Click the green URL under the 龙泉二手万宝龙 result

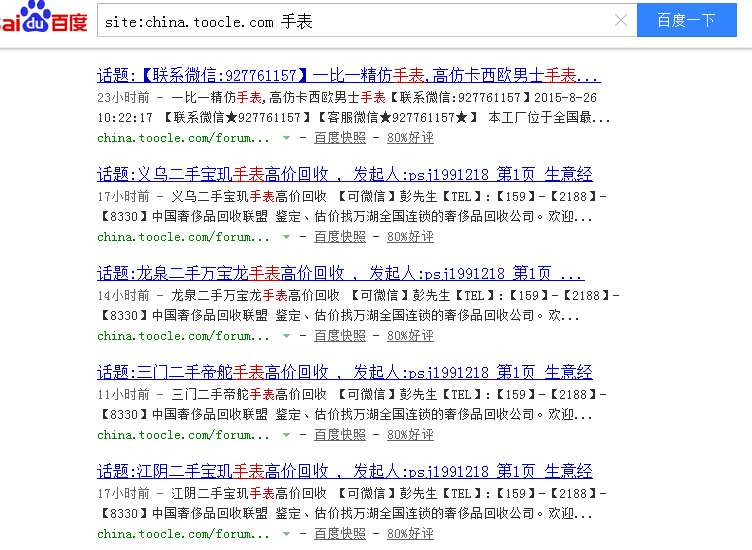[183, 336]
